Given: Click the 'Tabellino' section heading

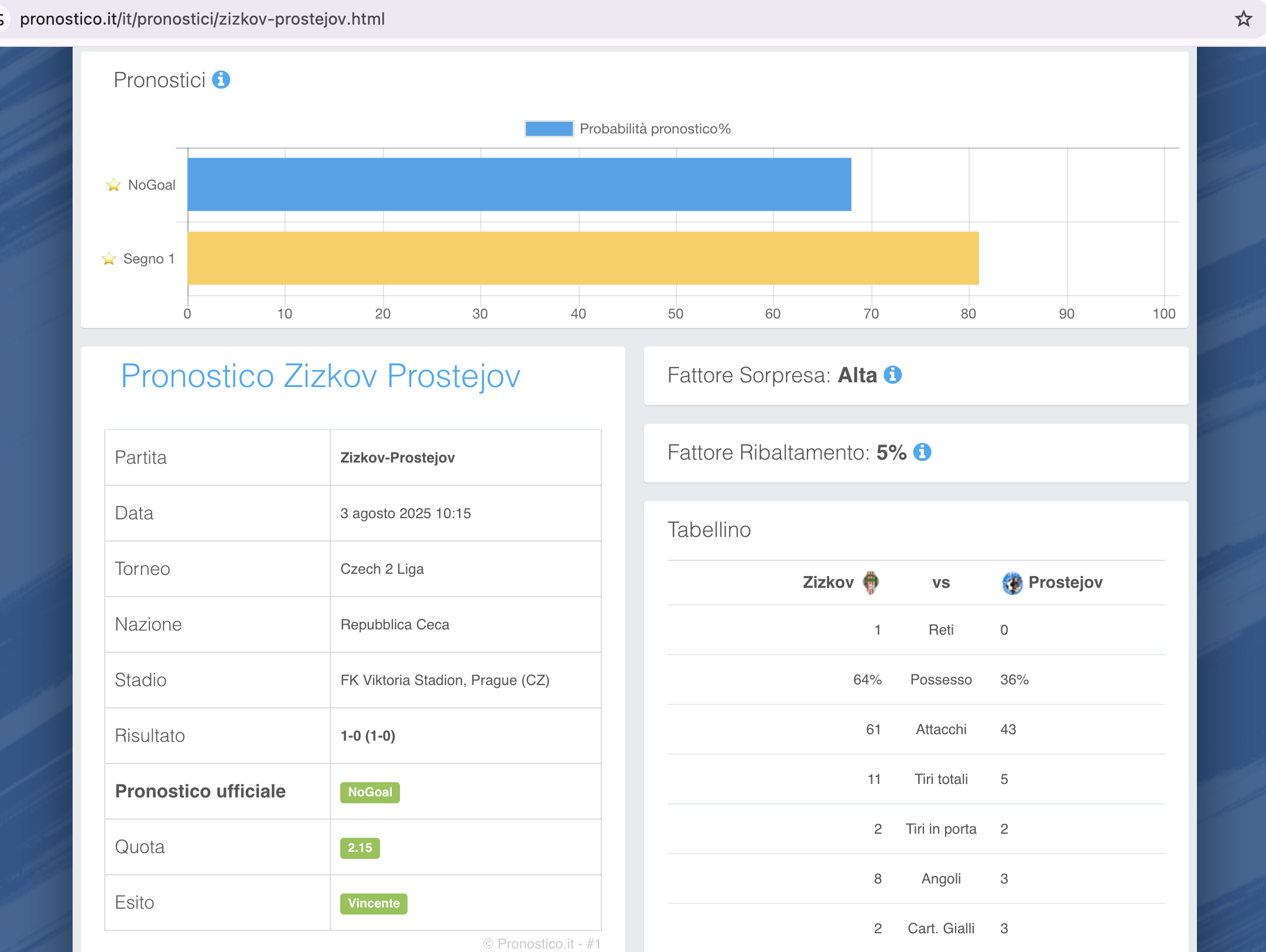Looking at the screenshot, I should (709, 529).
